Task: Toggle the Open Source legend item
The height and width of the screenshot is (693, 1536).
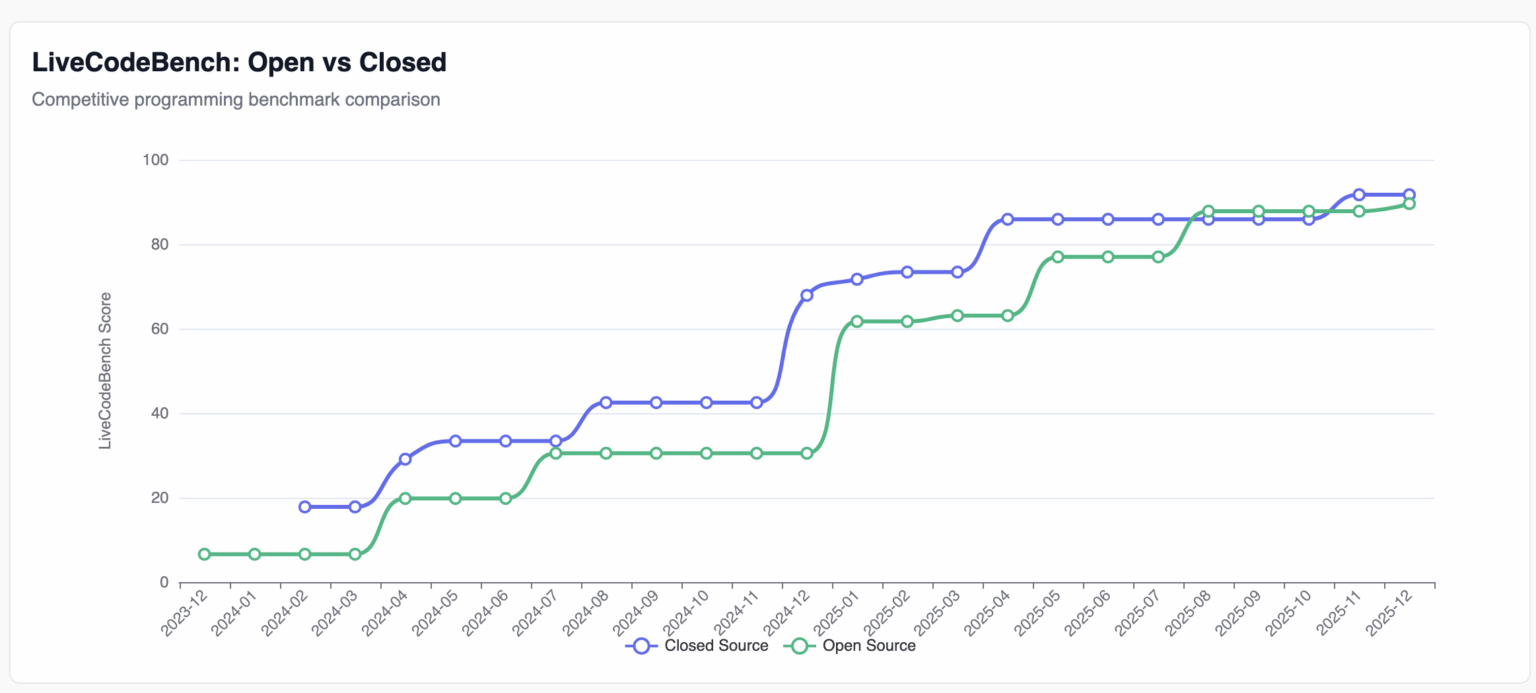Action: (849, 646)
